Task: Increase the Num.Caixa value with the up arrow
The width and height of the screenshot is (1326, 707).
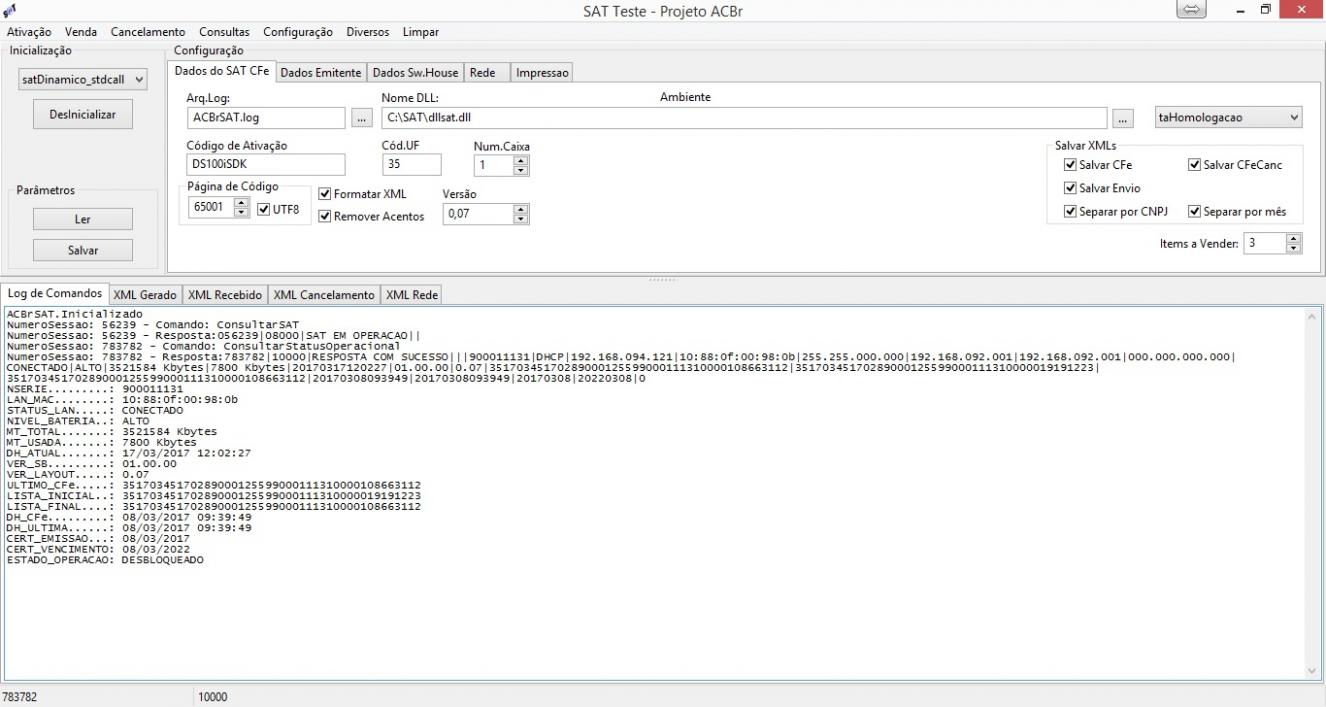Action: tap(520, 160)
